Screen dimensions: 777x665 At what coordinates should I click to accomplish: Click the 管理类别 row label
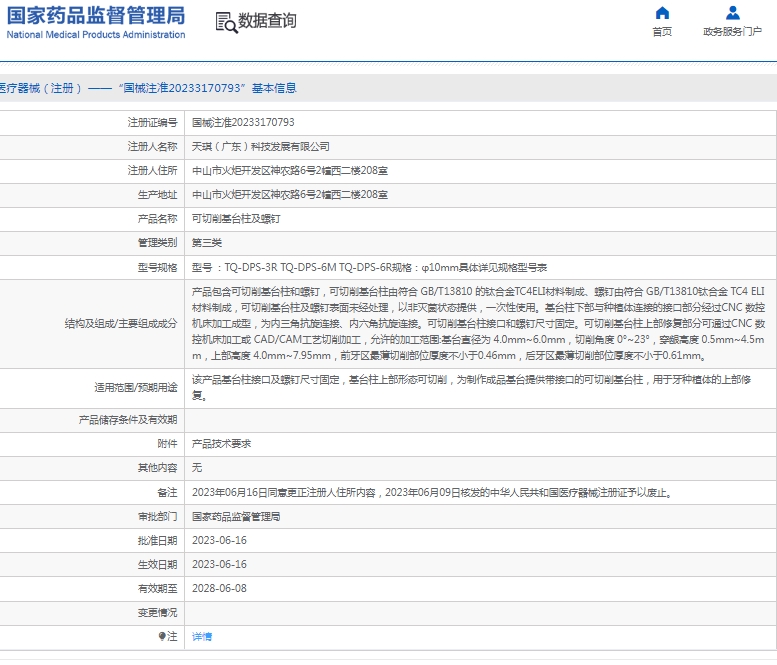click(x=157, y=243)
